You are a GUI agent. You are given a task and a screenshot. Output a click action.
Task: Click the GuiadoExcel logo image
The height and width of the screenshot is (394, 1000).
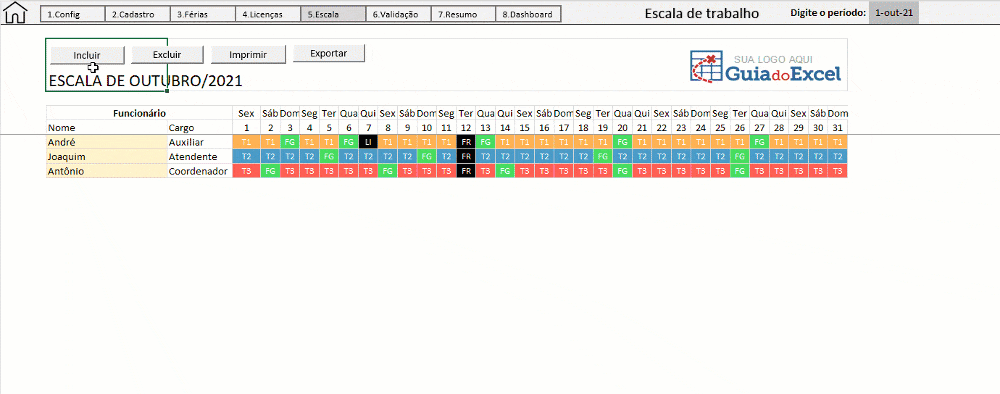[765, 66]
